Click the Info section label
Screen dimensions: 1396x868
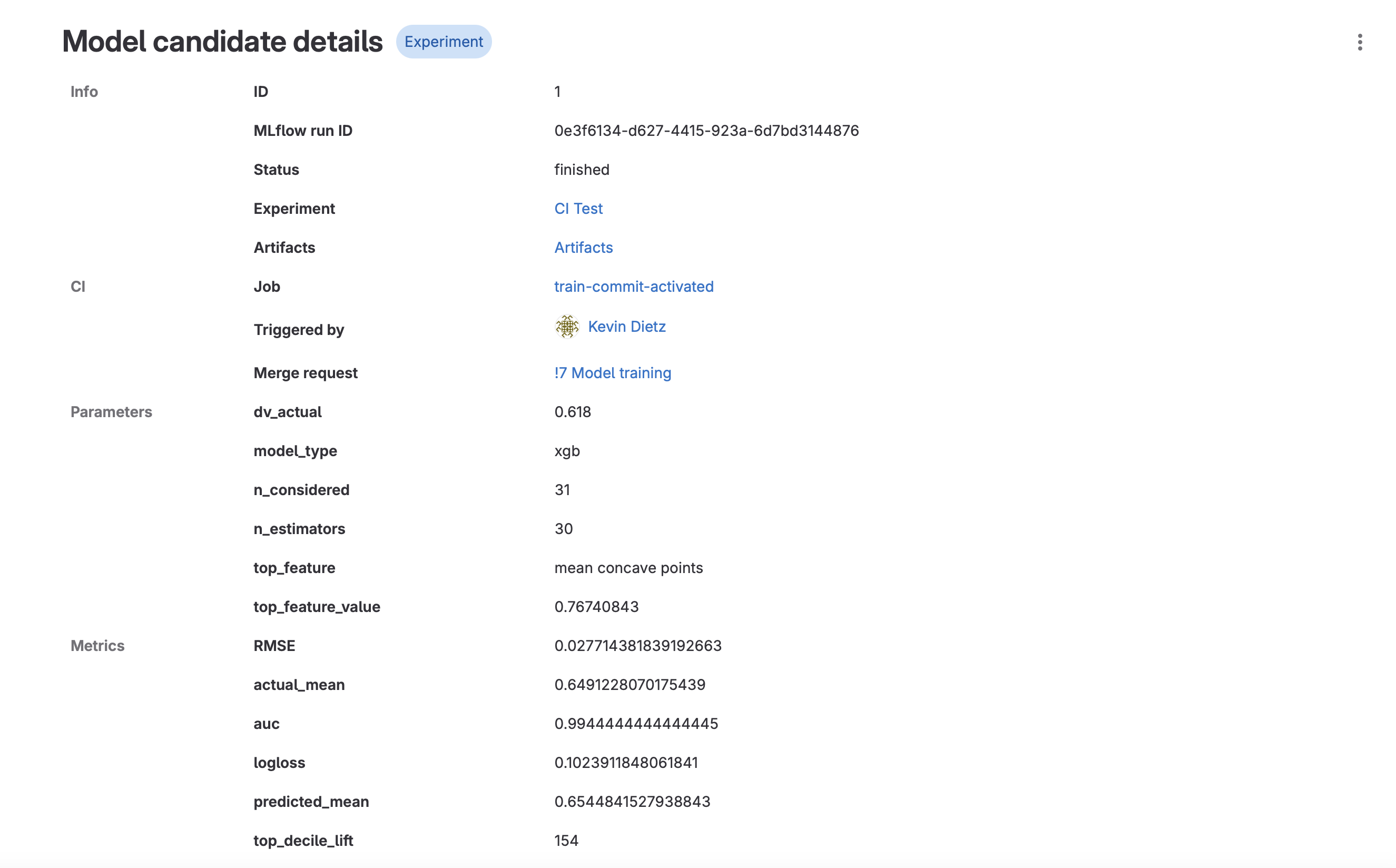pyautogui.click(x=84, y=91)
